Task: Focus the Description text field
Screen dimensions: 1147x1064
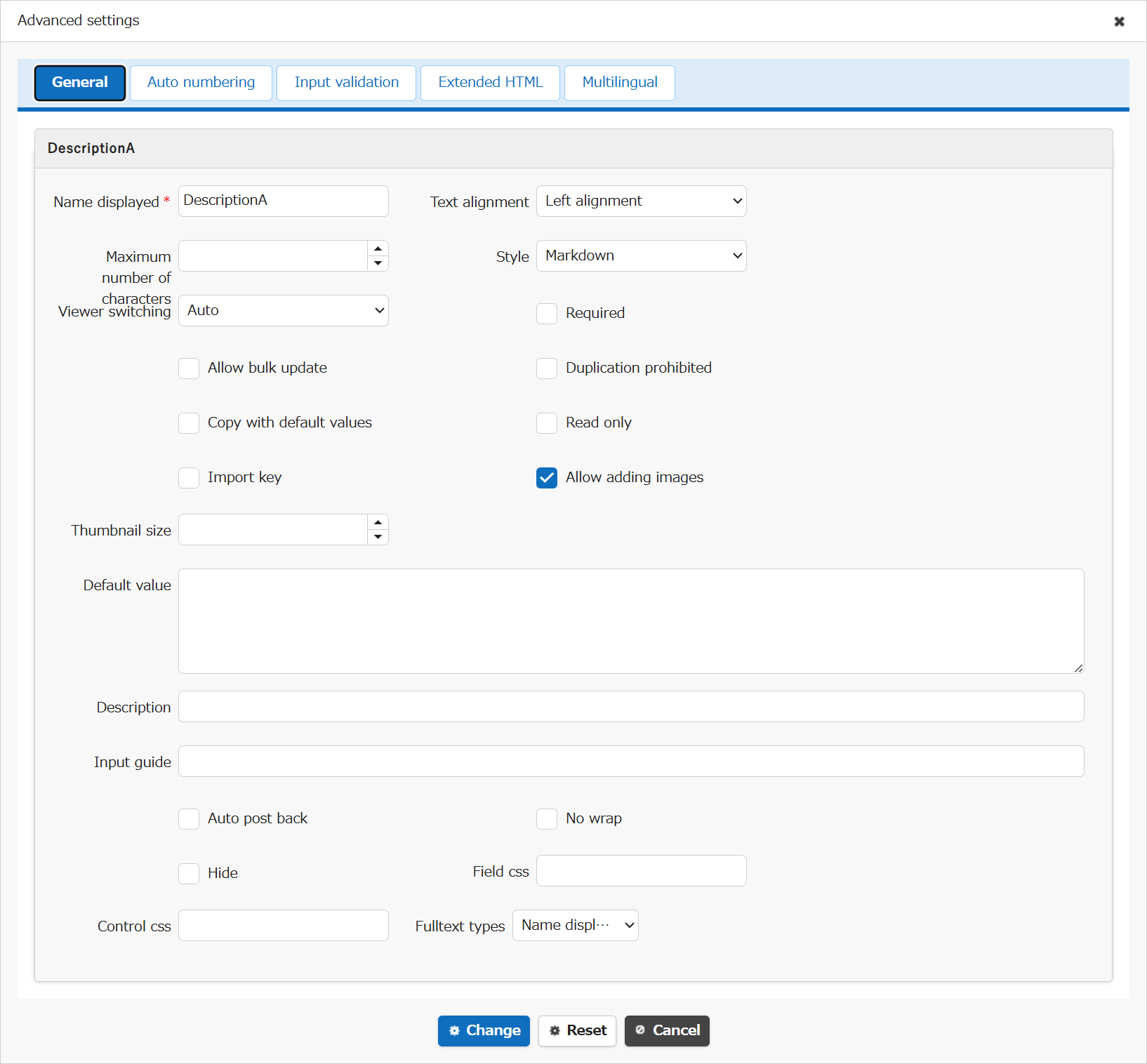Action: pos(631,706)
